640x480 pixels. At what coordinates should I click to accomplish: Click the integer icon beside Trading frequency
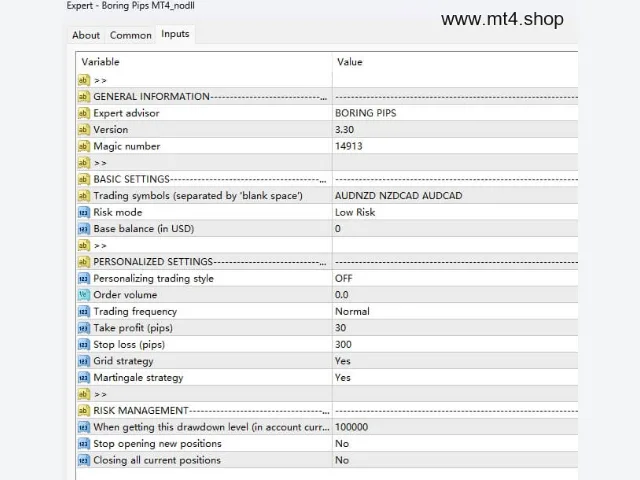83,311
